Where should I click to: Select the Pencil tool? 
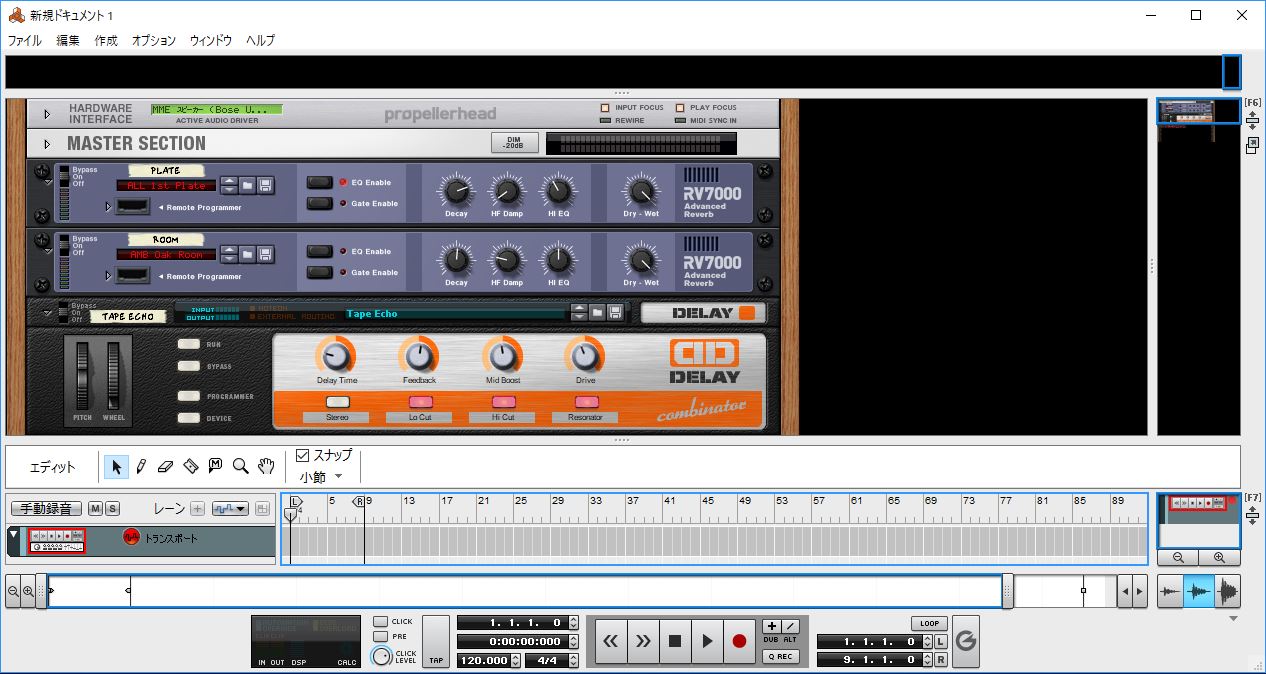(x=141, y=466)
